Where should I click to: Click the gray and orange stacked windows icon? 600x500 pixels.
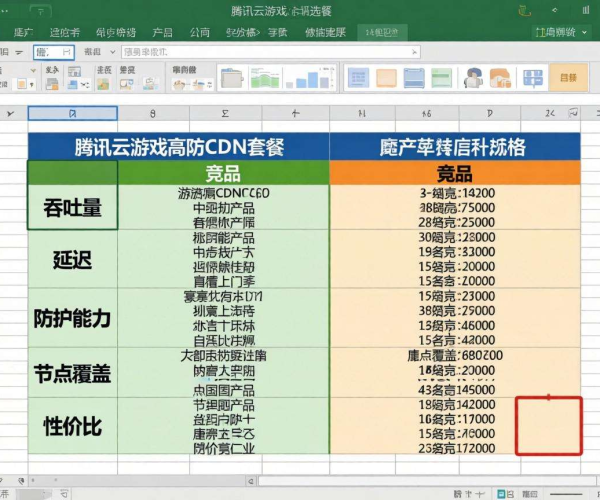coord(52,84)
